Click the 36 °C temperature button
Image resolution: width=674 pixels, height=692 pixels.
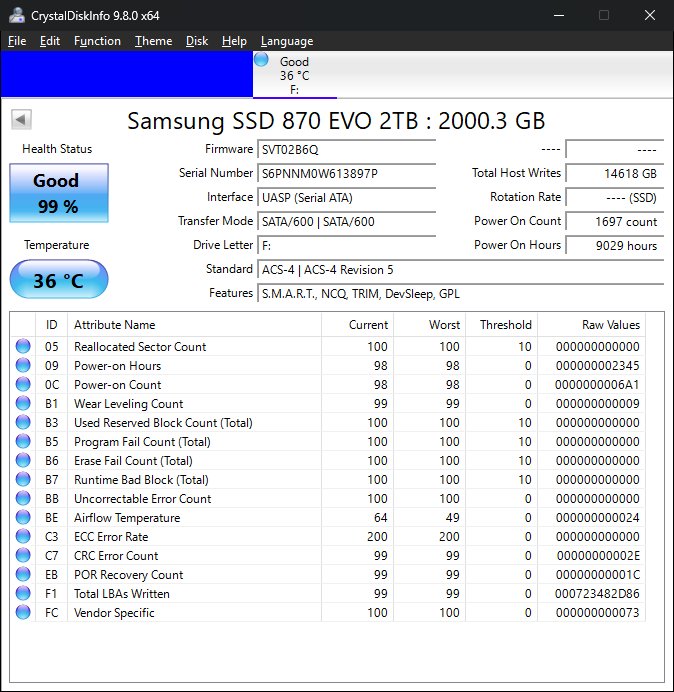click(59, 279)
